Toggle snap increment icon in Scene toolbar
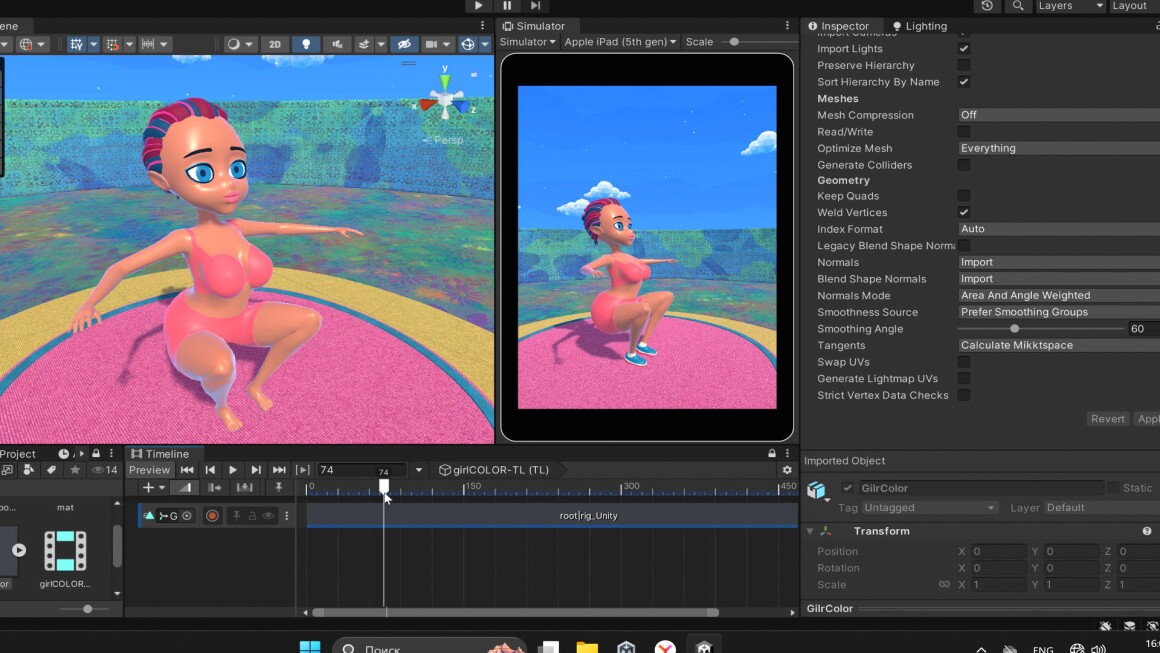Viewport: 1160px width, 653px height. (112, 44)
